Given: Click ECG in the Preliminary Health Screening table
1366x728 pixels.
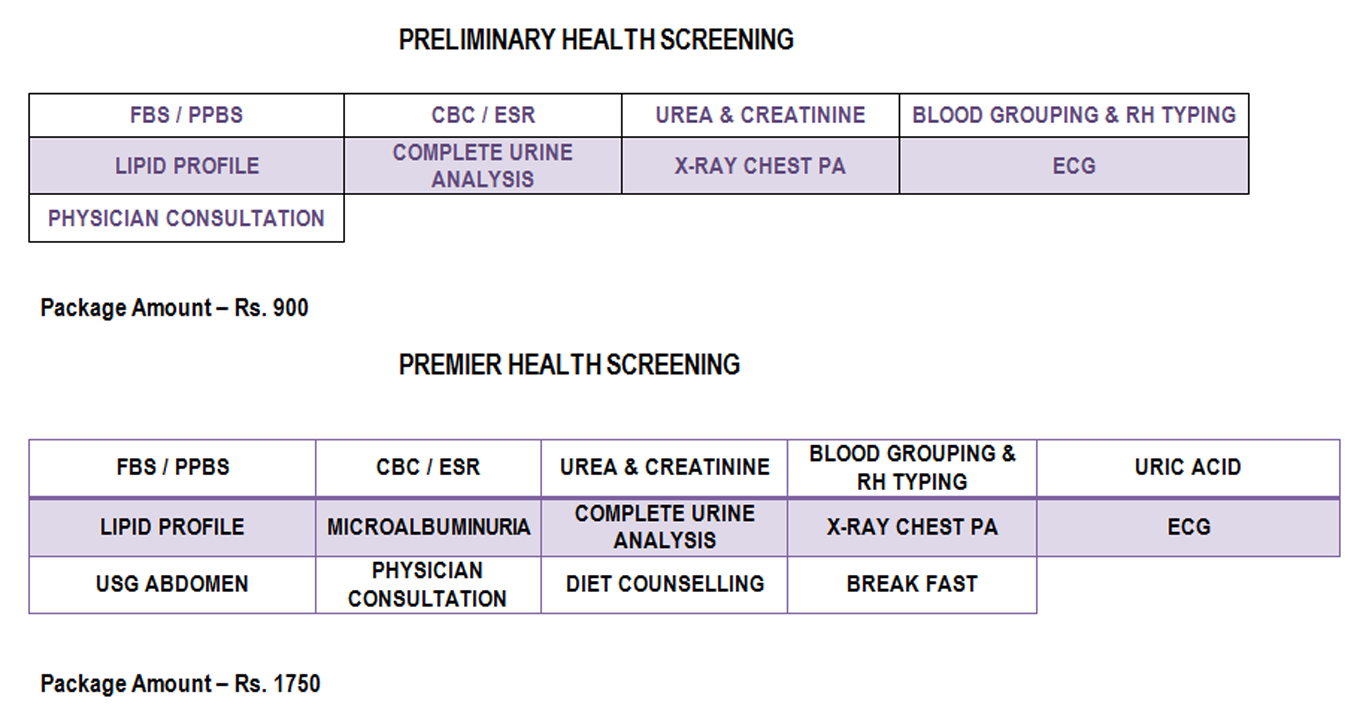Looking at the screenshot, I should (1073, 166).
